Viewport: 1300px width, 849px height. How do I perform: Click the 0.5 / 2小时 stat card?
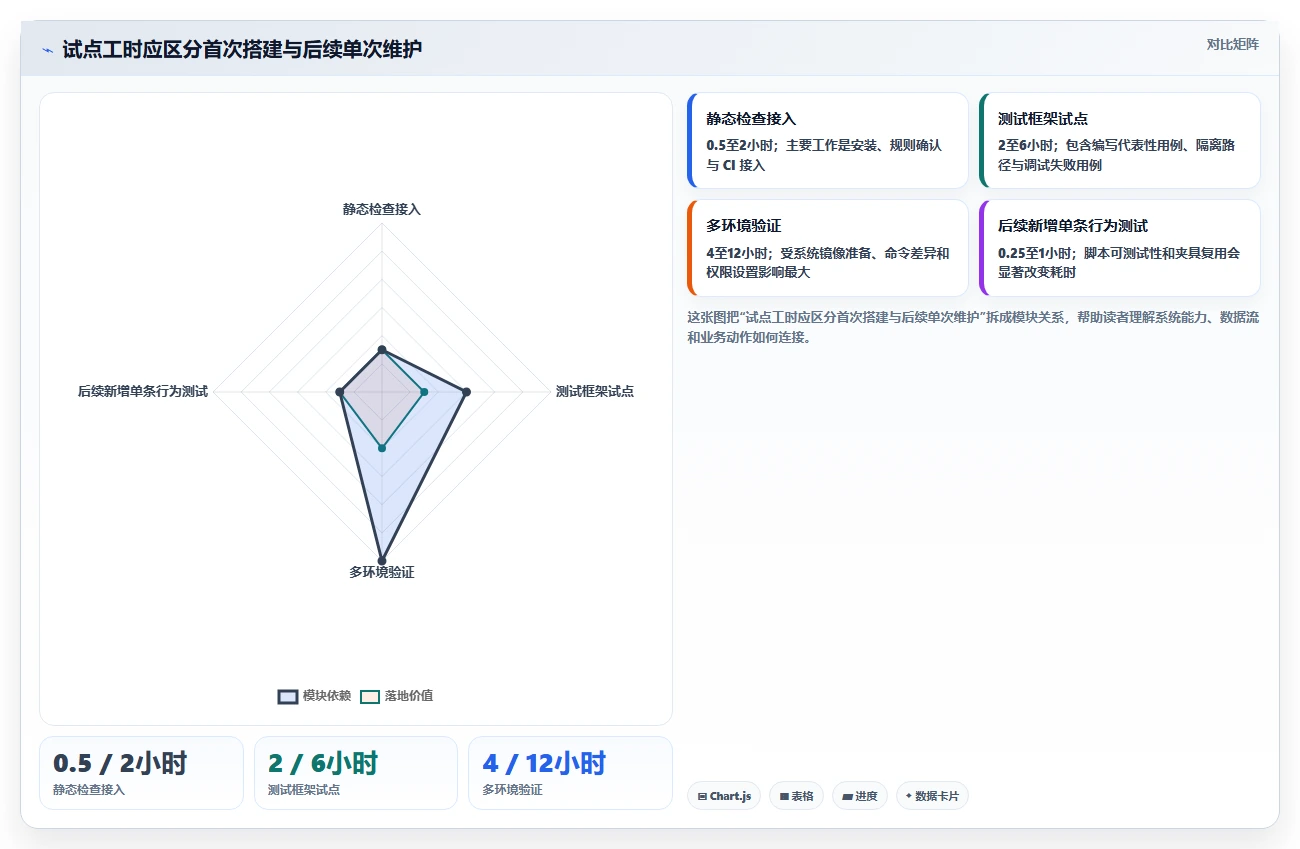(141, 773)
